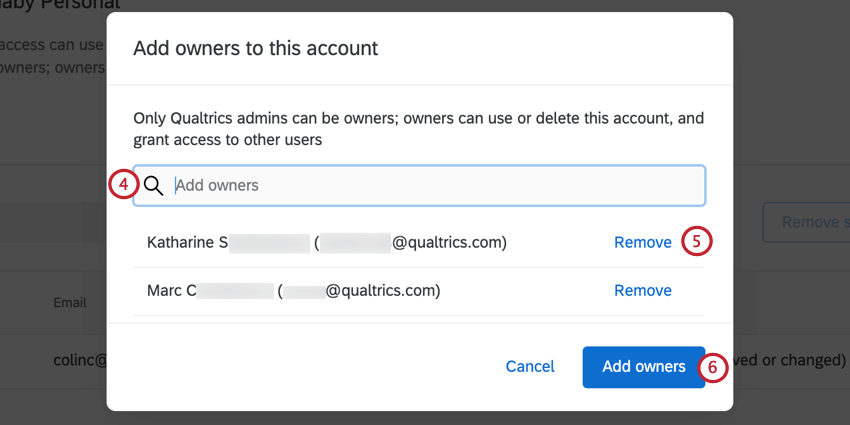The height and width of the screenshot is (425, 850).
Task: Click the red step 5 circle marker
Action: click(x=697, y=242)
